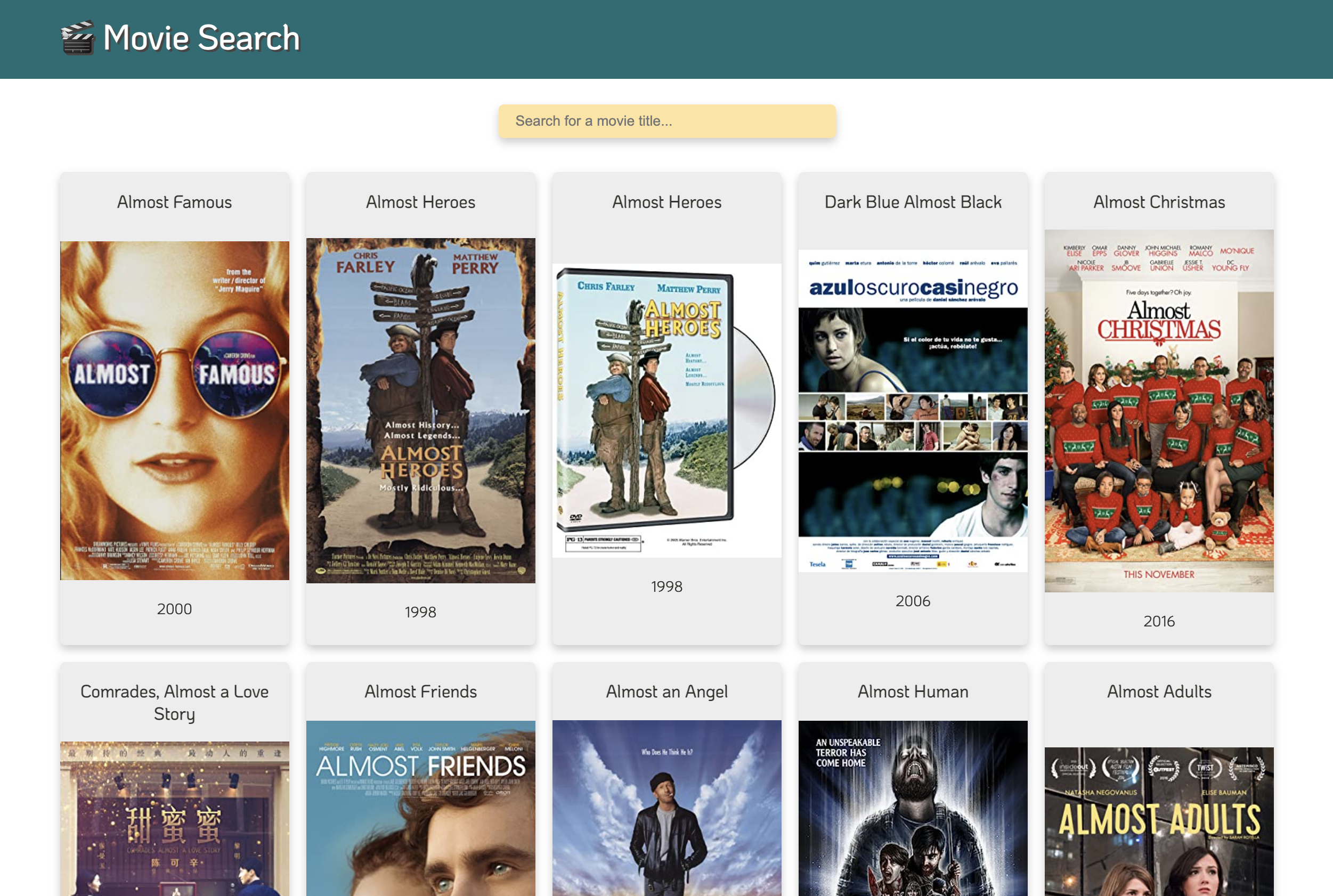
Task: Click the year 2016 label
Action: click(x=1159, y=622)
